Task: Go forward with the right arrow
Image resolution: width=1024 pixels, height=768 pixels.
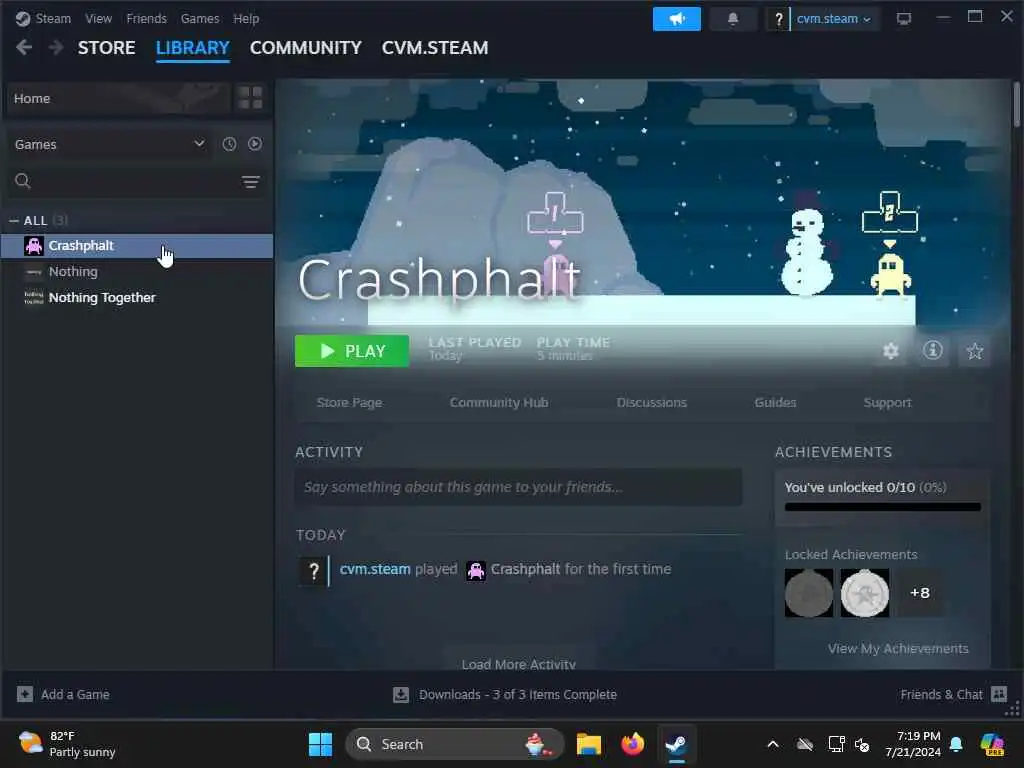Action: (56, 47)
